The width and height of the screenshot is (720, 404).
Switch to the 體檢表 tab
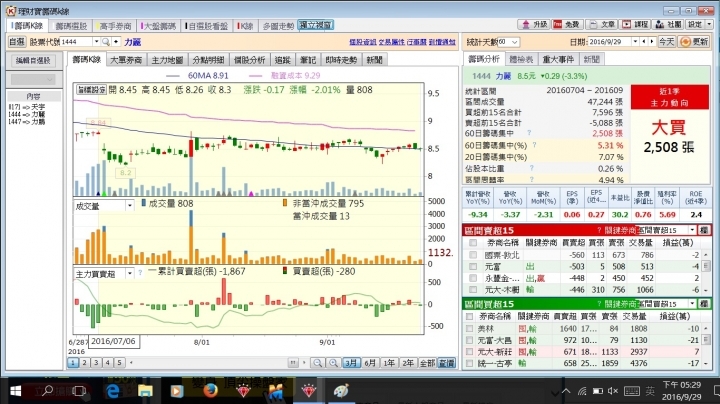click(521, 59)
